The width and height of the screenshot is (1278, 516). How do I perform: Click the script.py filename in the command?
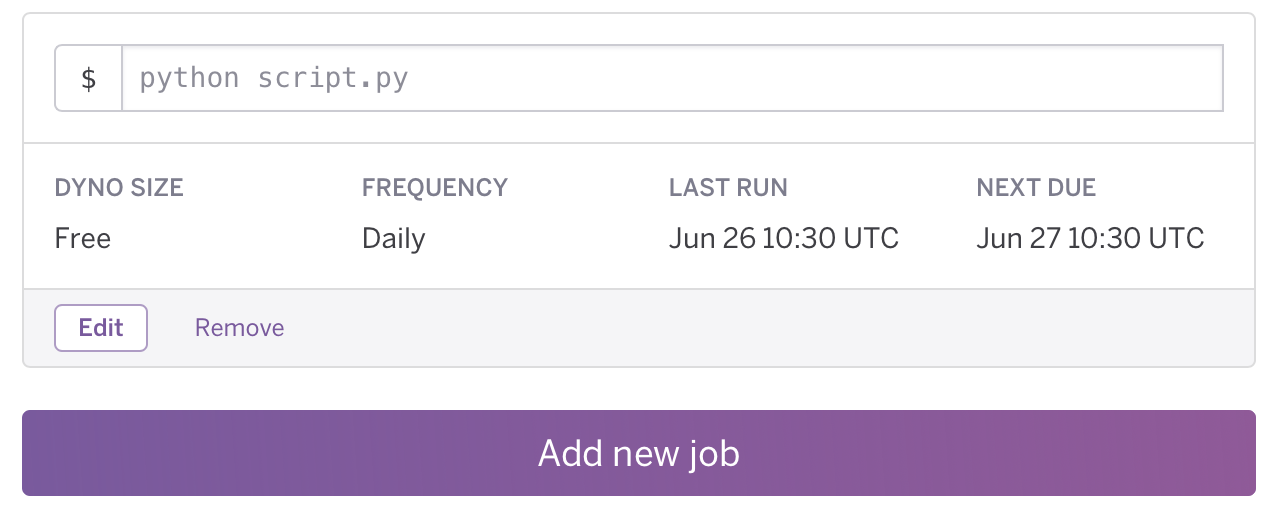click(x=333, y=79)
